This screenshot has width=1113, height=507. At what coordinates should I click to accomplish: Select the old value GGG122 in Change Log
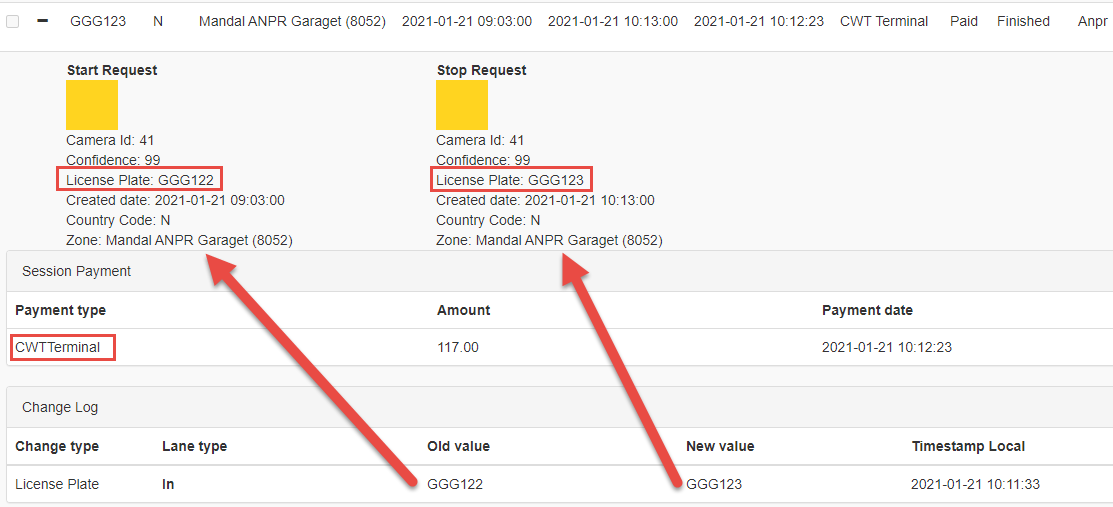(x=455, y=484)
